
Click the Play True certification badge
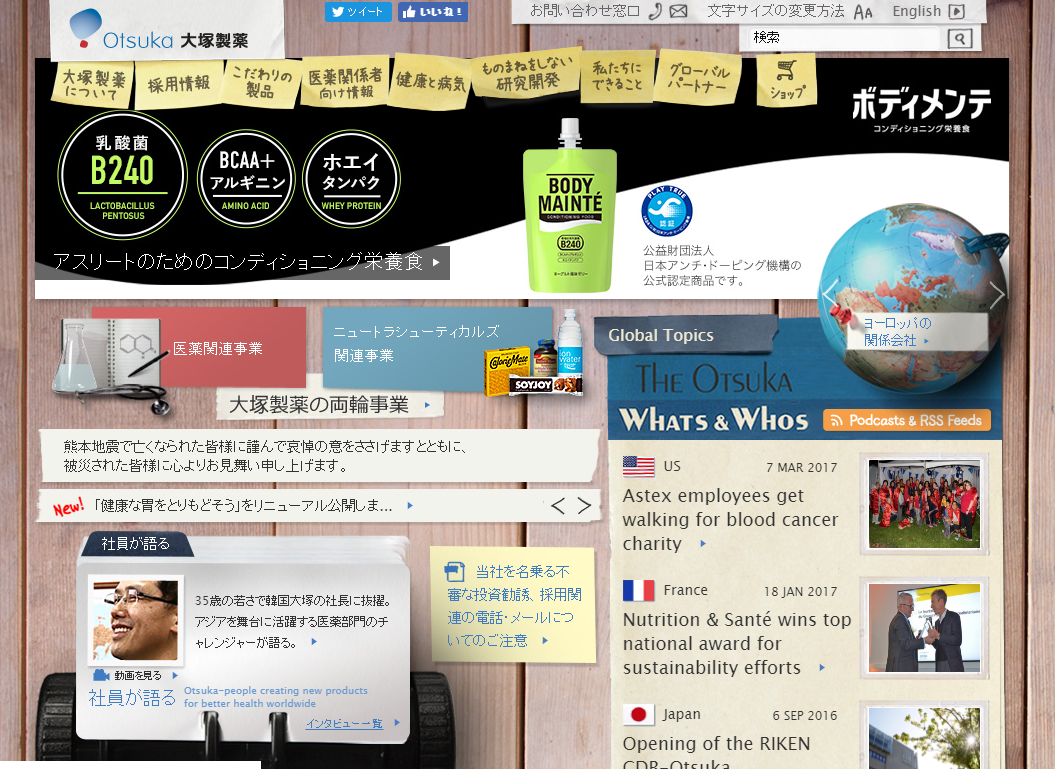667,211
